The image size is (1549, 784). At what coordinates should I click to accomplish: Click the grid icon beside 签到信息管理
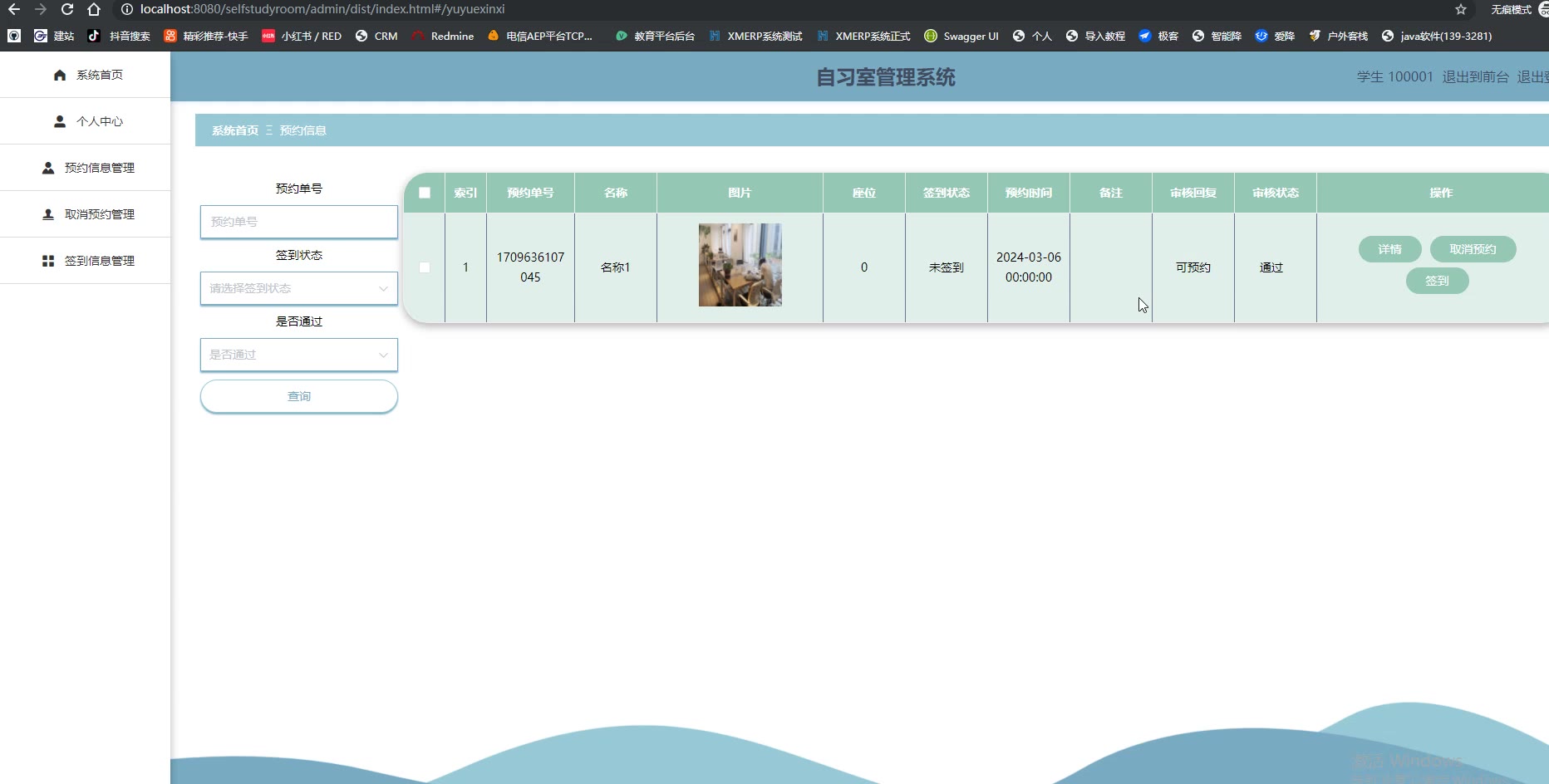pos(48,261)
